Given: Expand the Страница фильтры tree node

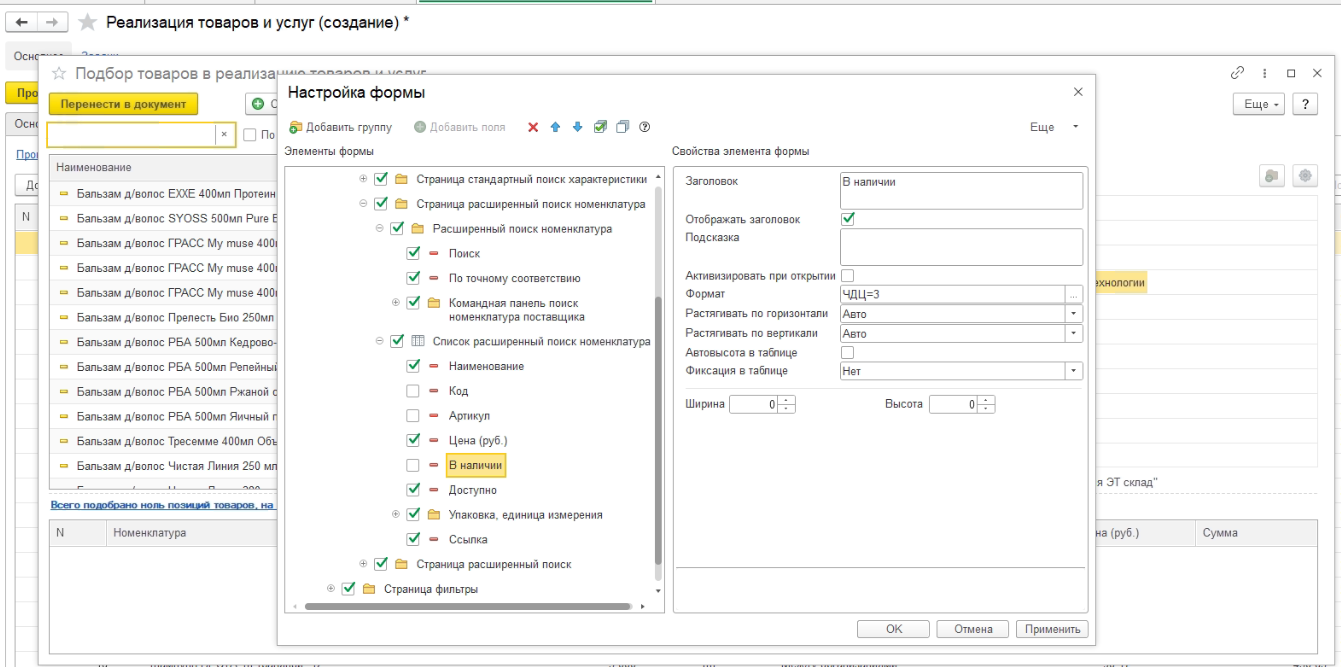Looking at the screenshot, I should pos(331,589).
